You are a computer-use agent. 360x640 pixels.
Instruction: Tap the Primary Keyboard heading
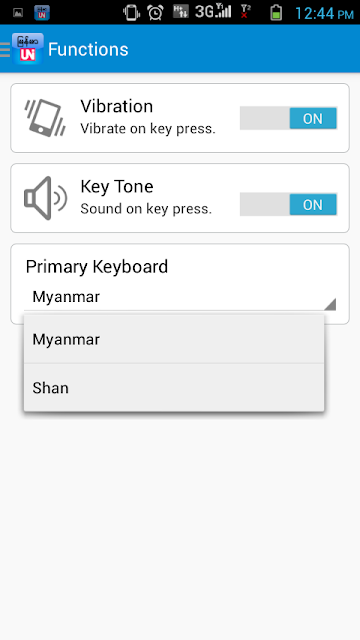tap(97, 267)
